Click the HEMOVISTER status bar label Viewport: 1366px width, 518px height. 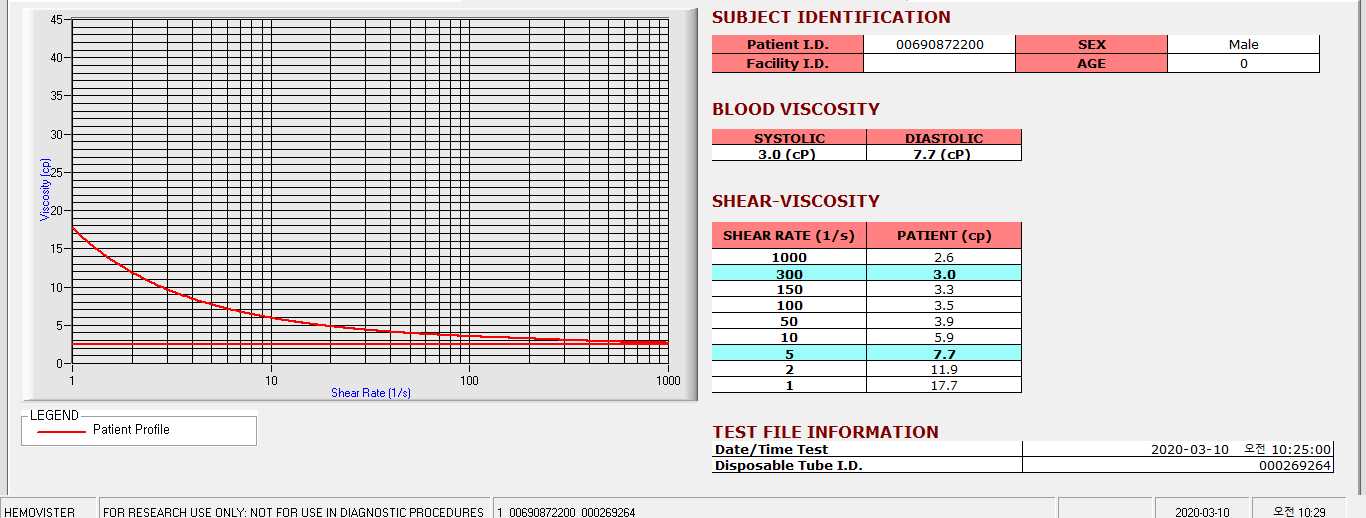[41, 512]
